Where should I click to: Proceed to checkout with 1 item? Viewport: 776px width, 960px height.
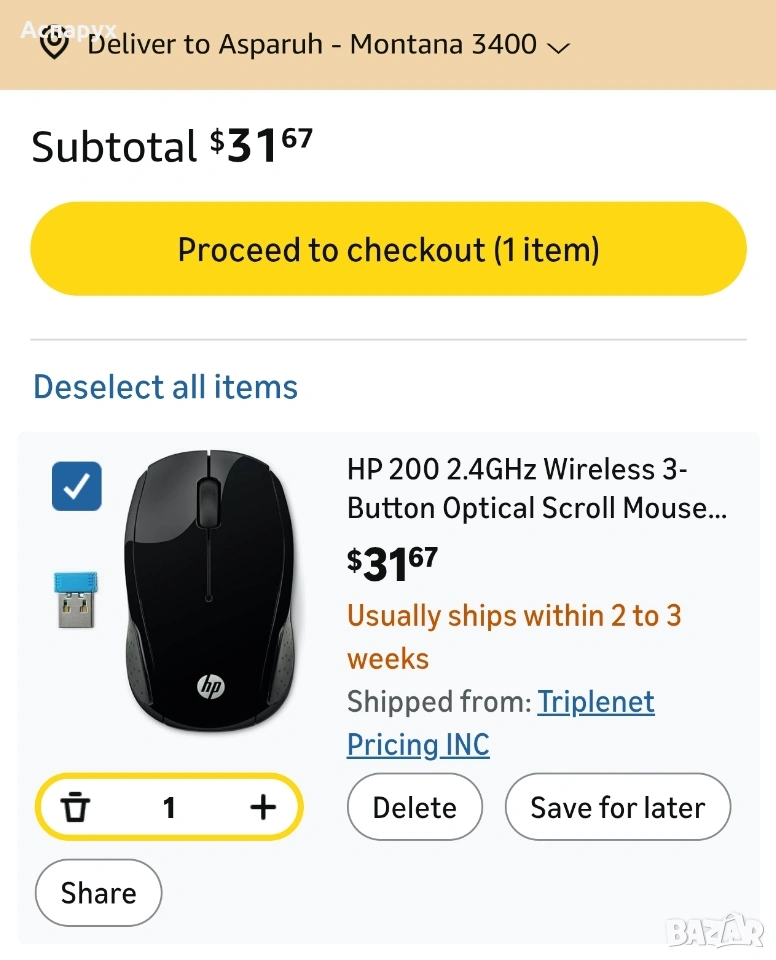(x=388, y=249)
